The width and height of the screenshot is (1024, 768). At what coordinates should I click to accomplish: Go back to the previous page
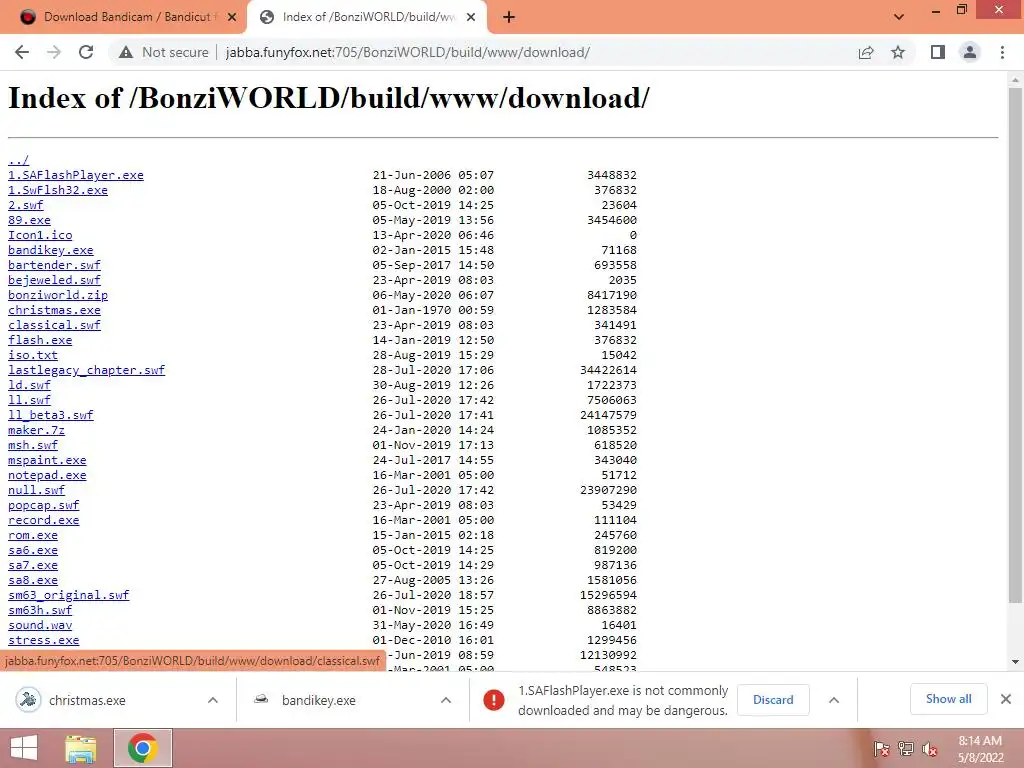pos(22,52)
